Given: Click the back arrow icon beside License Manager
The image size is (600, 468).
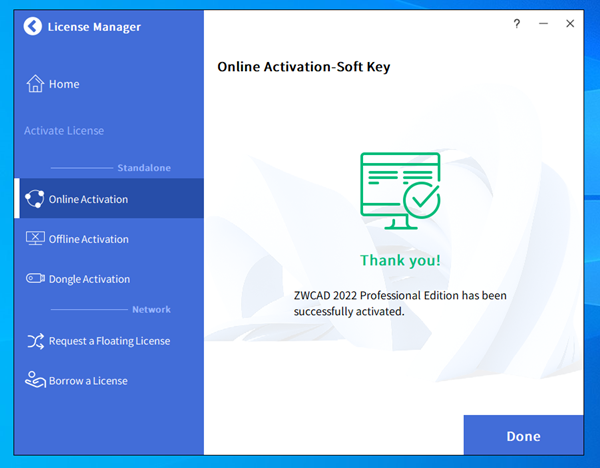Looking at the screenshot, I should click(x=33, y=26).
